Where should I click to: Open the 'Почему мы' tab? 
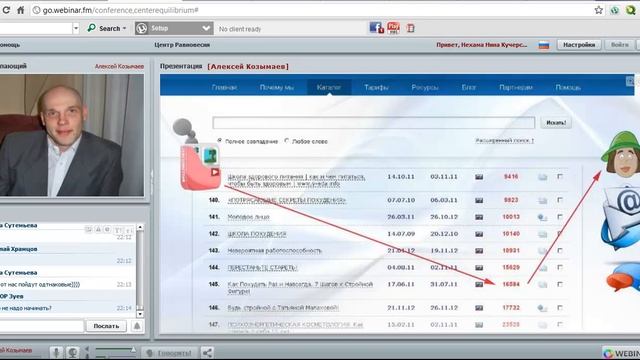click(277, 87)
